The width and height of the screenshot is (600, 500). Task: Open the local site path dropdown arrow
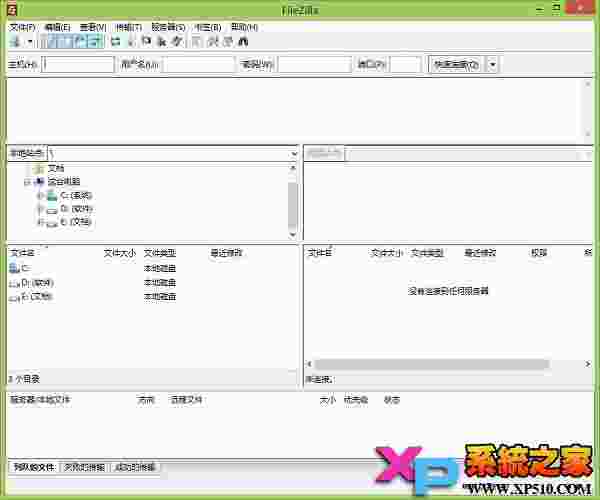point(294,154)
